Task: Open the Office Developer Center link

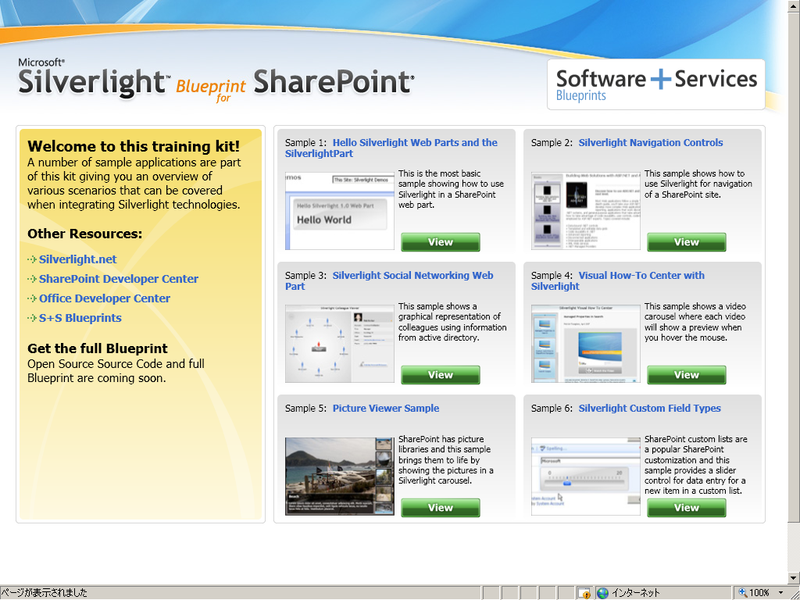Action: pyautogui.click(x=105, y=298)
